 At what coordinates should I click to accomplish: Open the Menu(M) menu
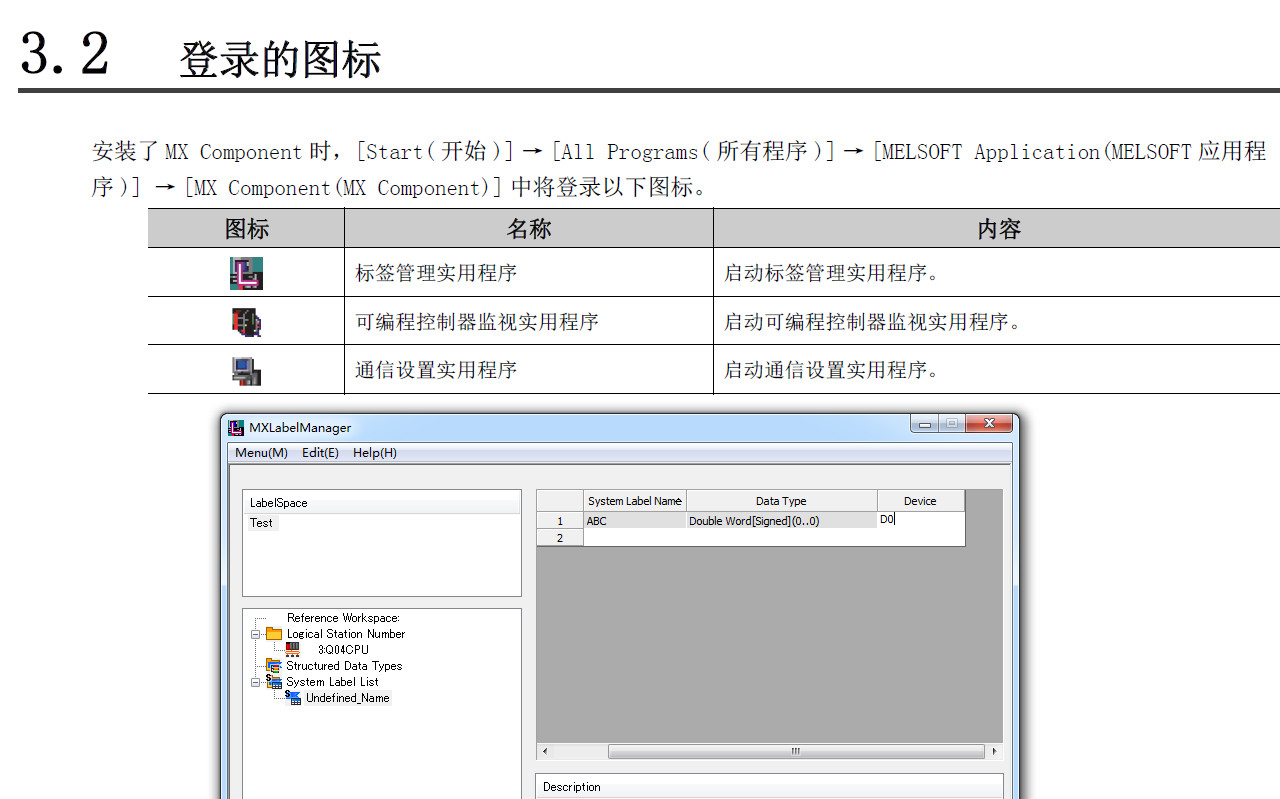pos(261,453)
